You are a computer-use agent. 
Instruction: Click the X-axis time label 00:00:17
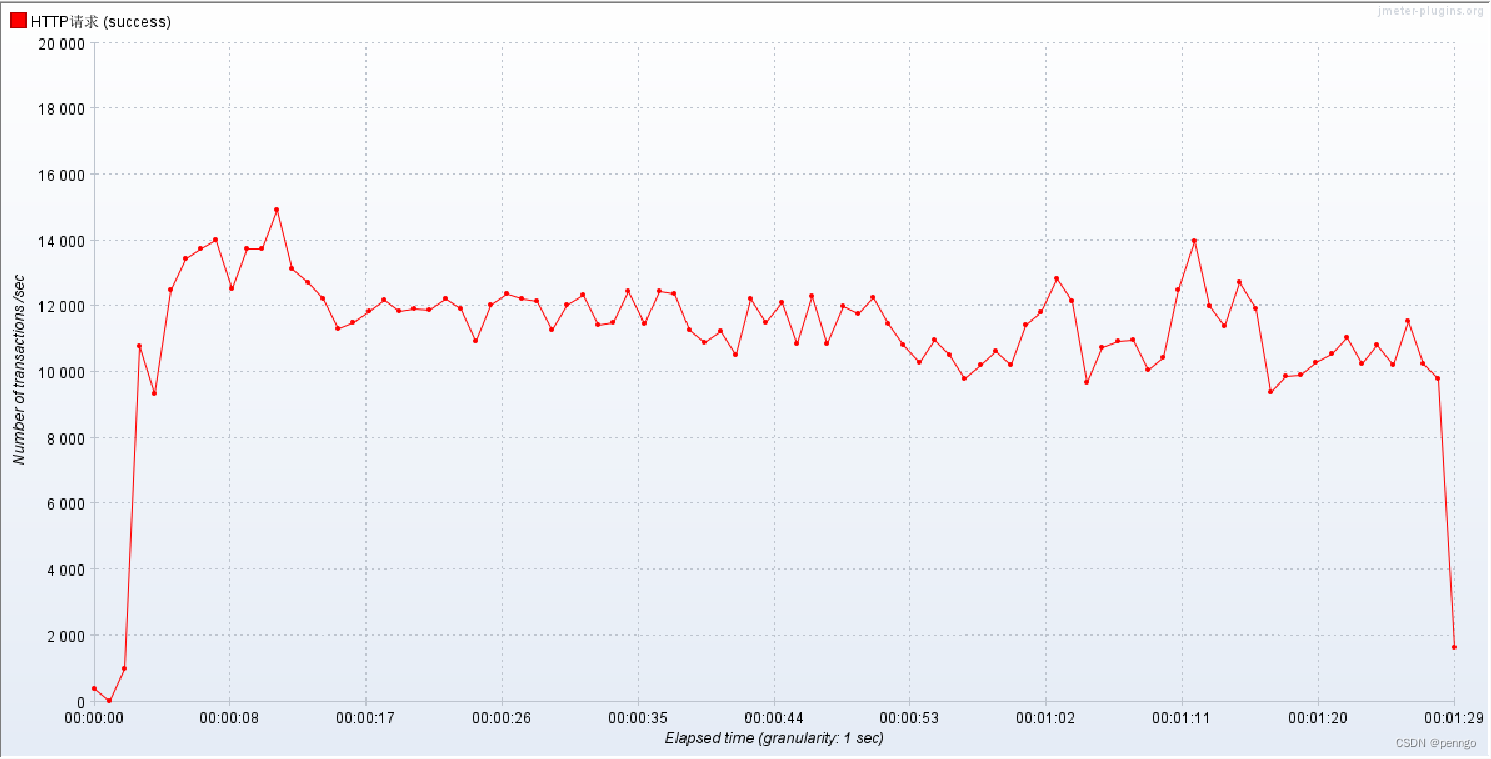click(366, 717)
